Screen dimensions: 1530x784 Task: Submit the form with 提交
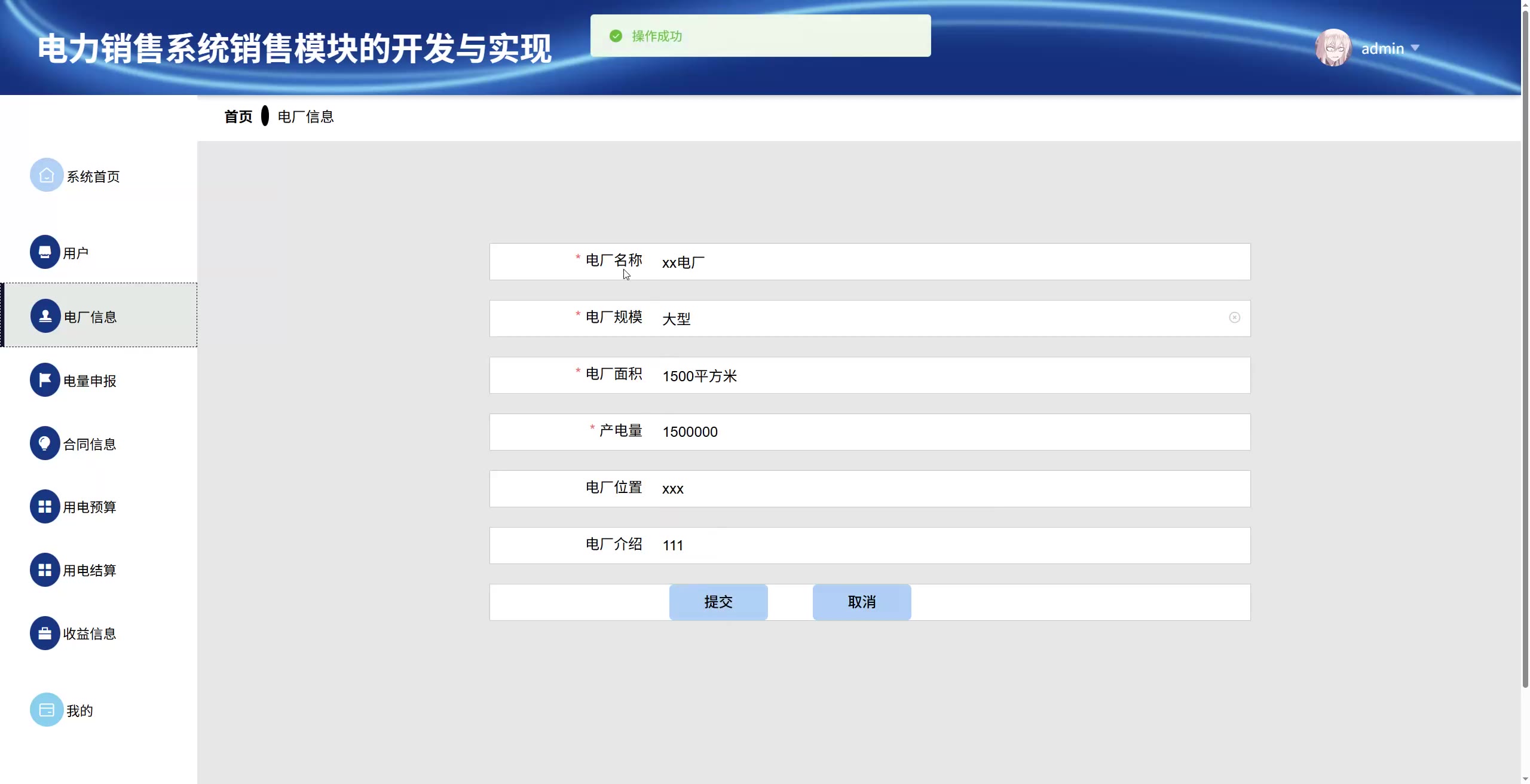coord(718,602)
